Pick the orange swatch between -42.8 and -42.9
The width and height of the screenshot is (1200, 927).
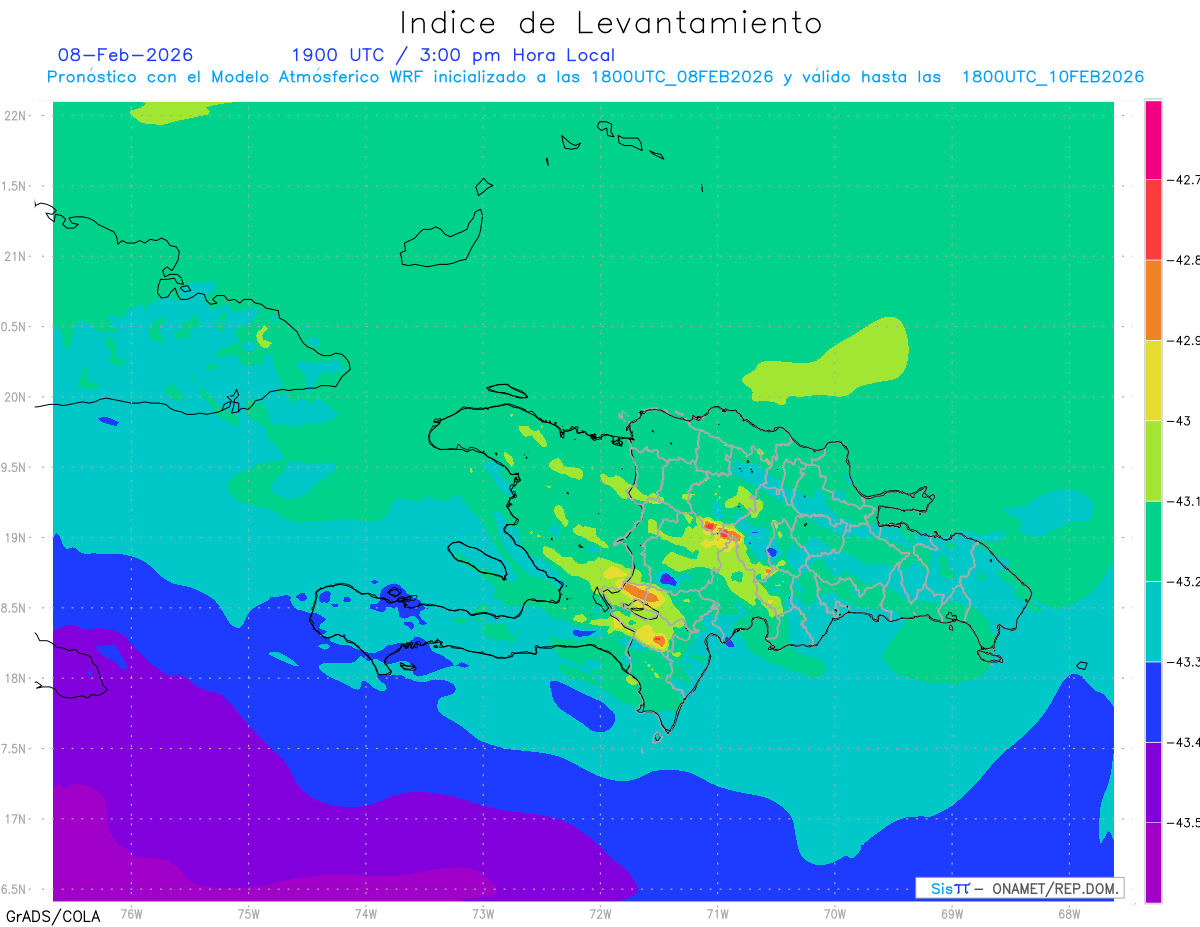click(x=1153, y=300)
